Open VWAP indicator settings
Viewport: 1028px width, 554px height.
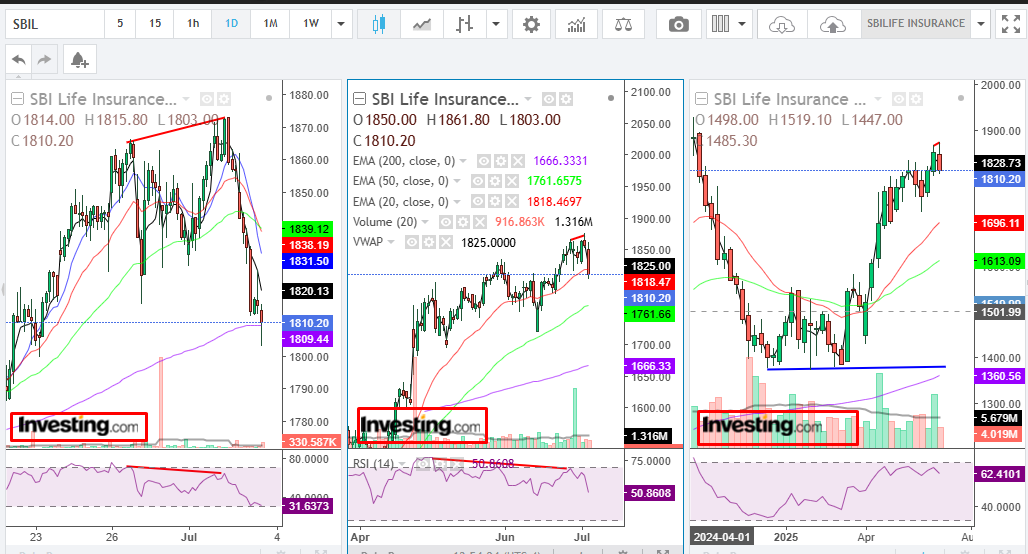[429, 243]
